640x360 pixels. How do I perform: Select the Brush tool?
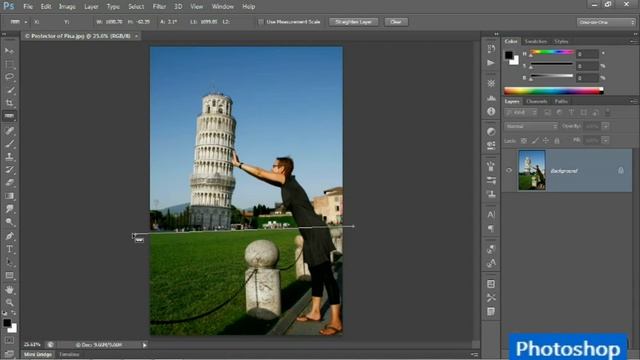[x=9, y=144]
